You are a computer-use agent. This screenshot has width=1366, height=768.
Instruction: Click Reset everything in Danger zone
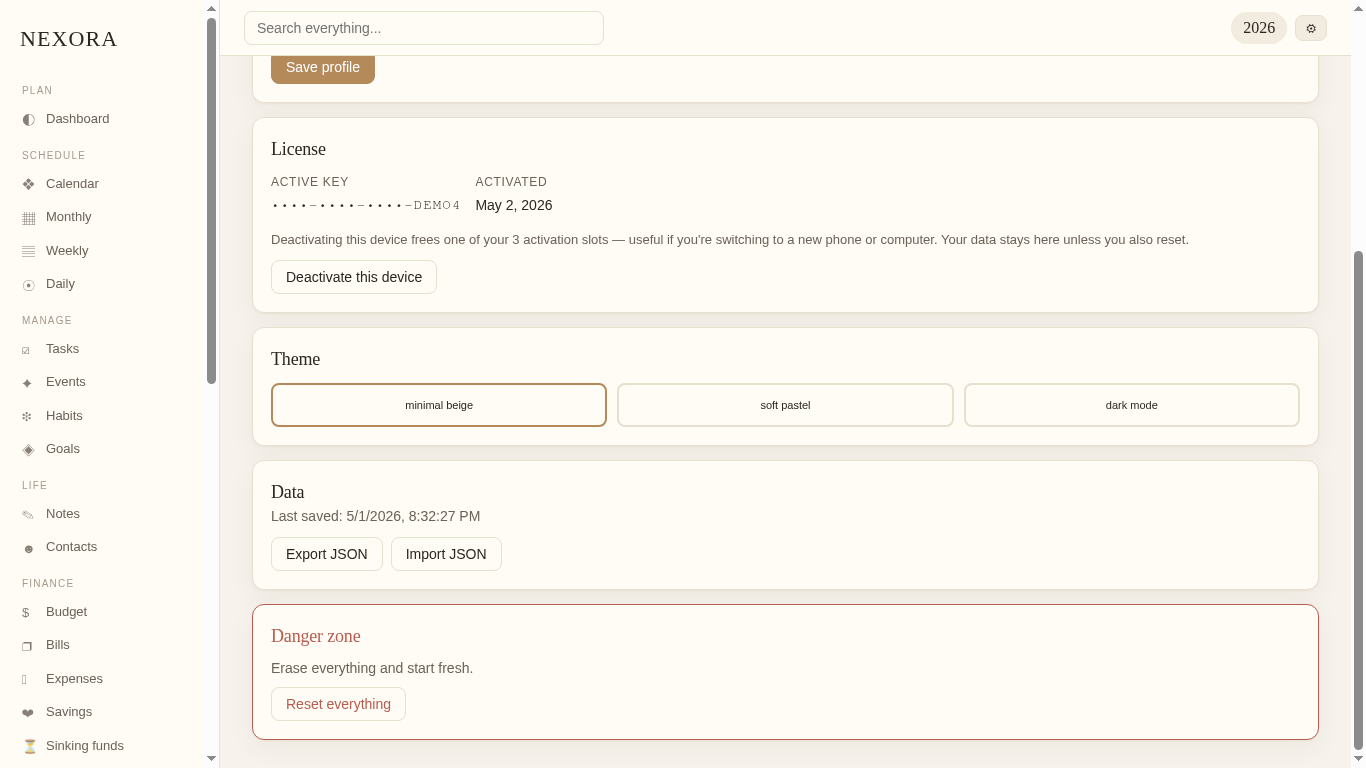tap(338, 704)
